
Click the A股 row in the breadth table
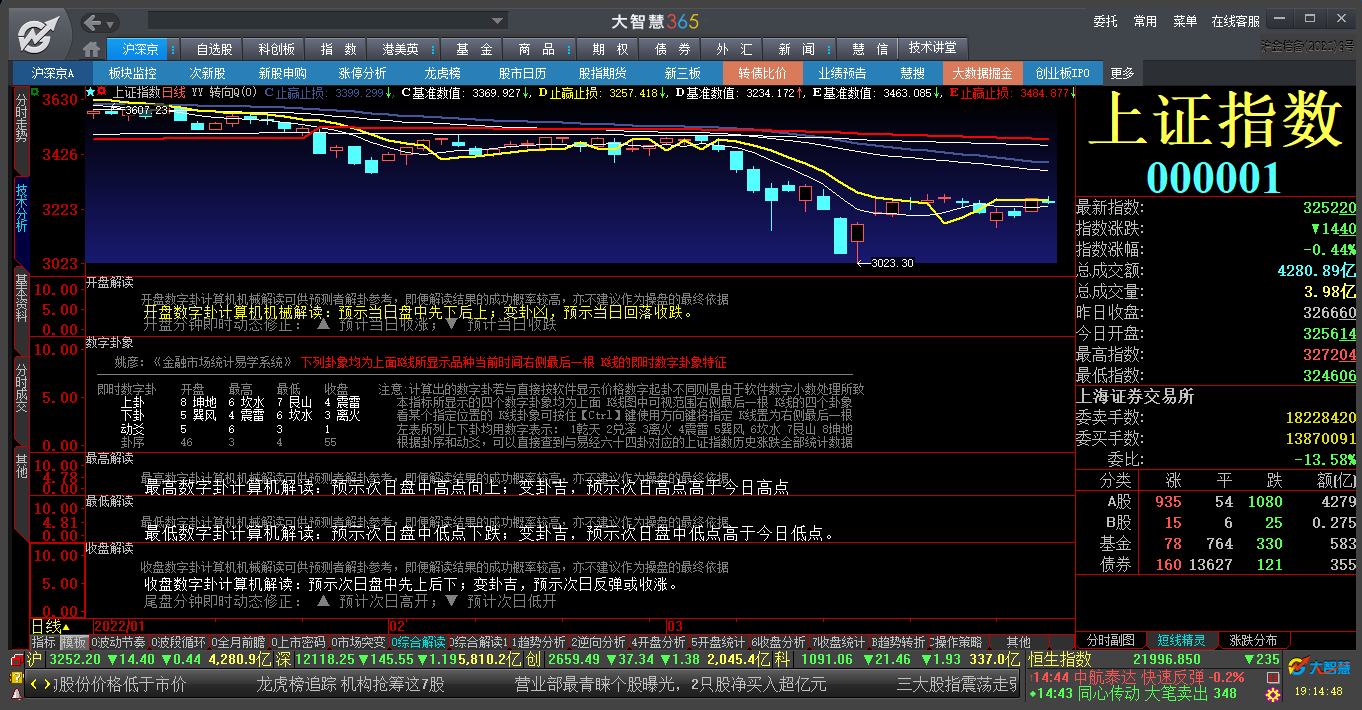pos(1216,502)
